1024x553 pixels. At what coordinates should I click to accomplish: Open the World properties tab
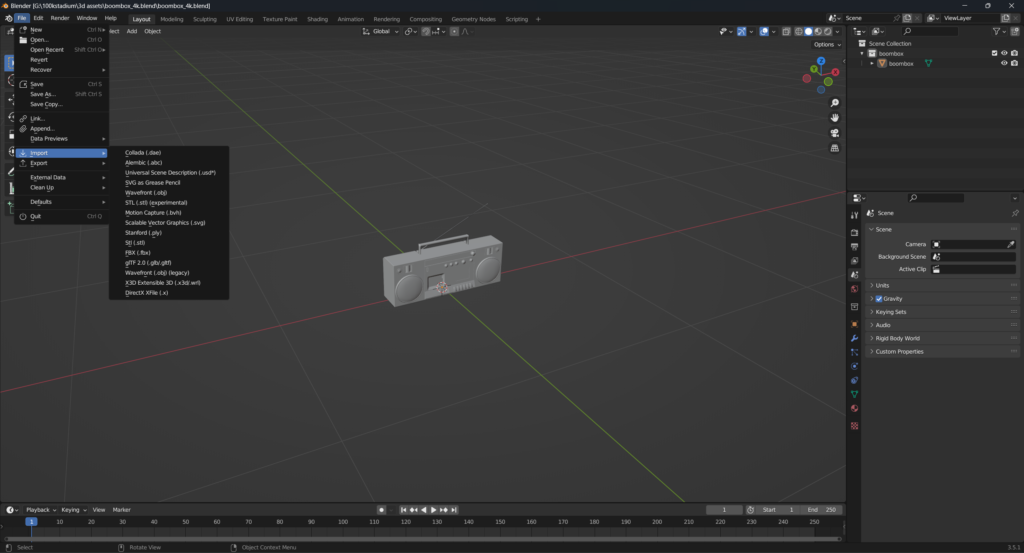[854, 289]
